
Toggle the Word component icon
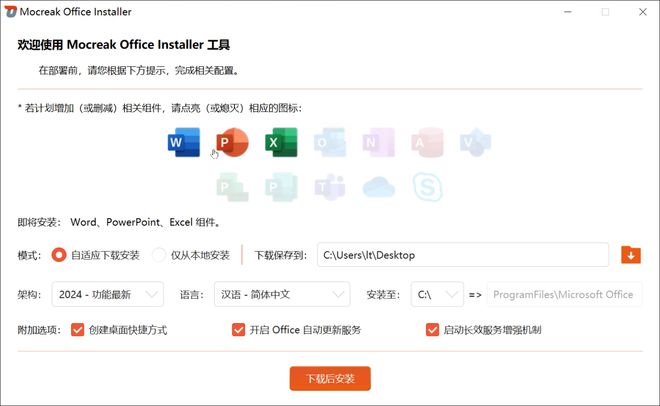(x=184, y=142)
